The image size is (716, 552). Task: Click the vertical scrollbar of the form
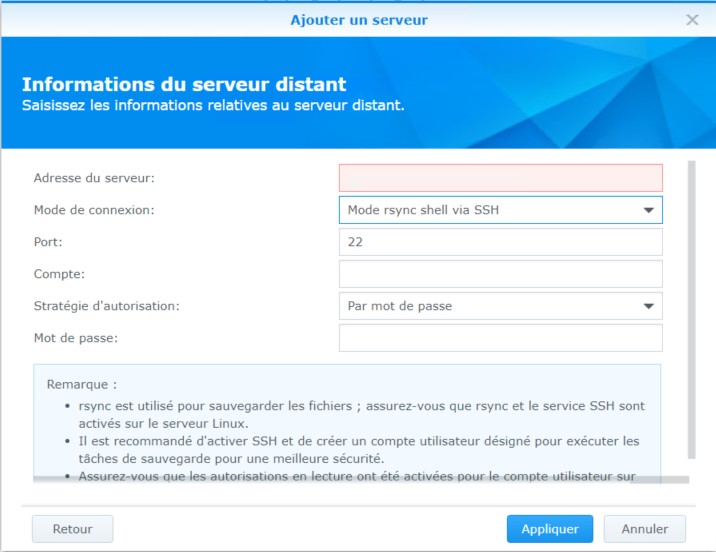point(690,300)
